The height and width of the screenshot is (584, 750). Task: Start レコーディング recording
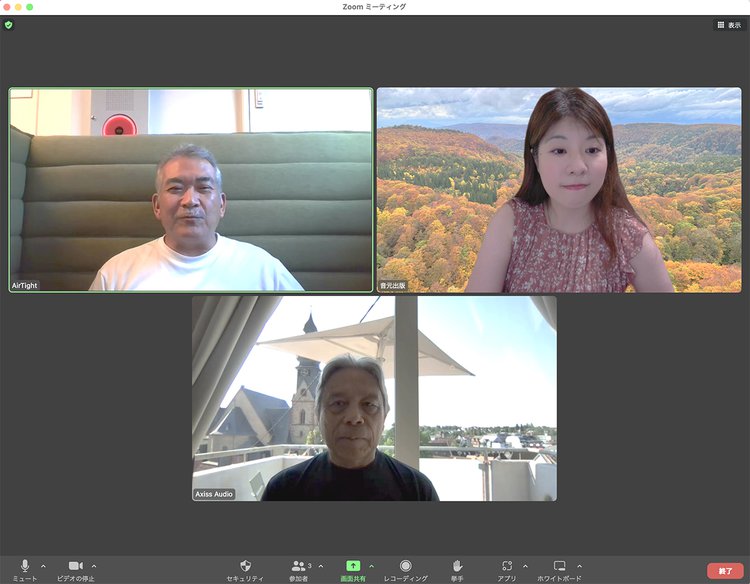[x=406, y=570]
